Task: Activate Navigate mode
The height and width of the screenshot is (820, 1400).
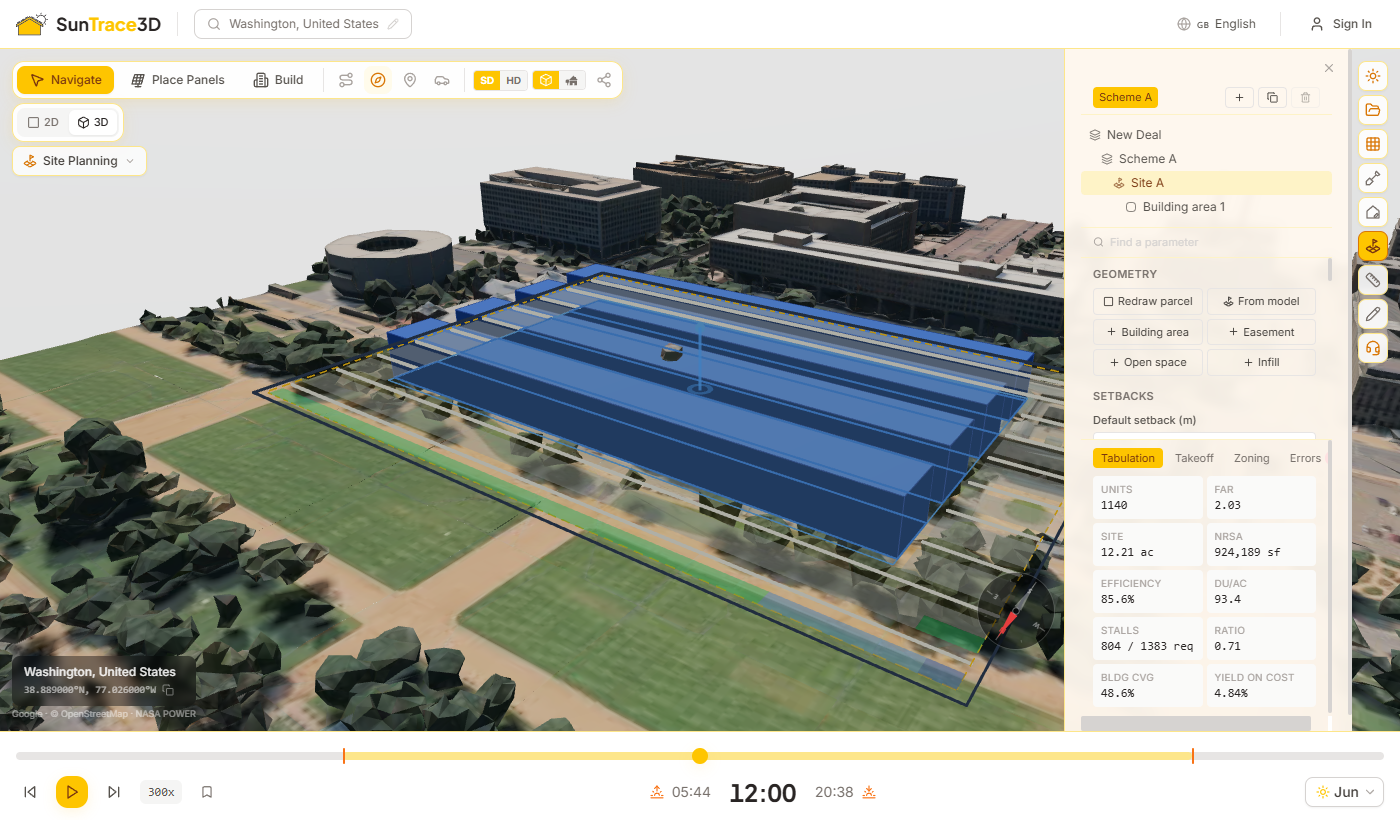Action: (x=66, y=80)
